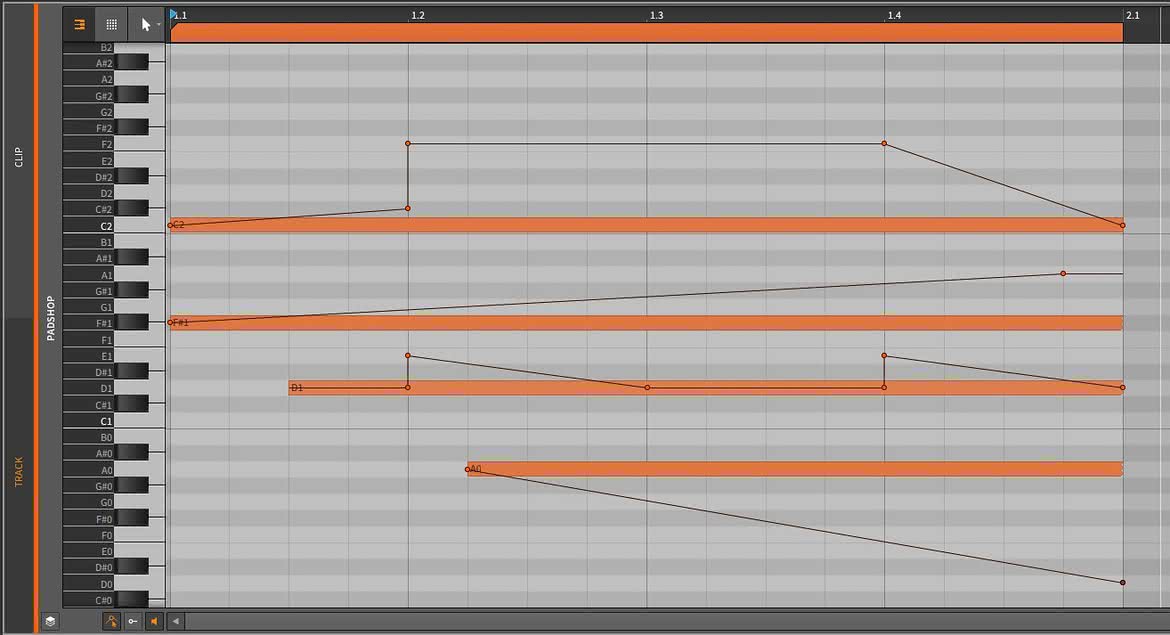
Task: Select the long F#1 note bar
Action: click(x=646, y=322)
